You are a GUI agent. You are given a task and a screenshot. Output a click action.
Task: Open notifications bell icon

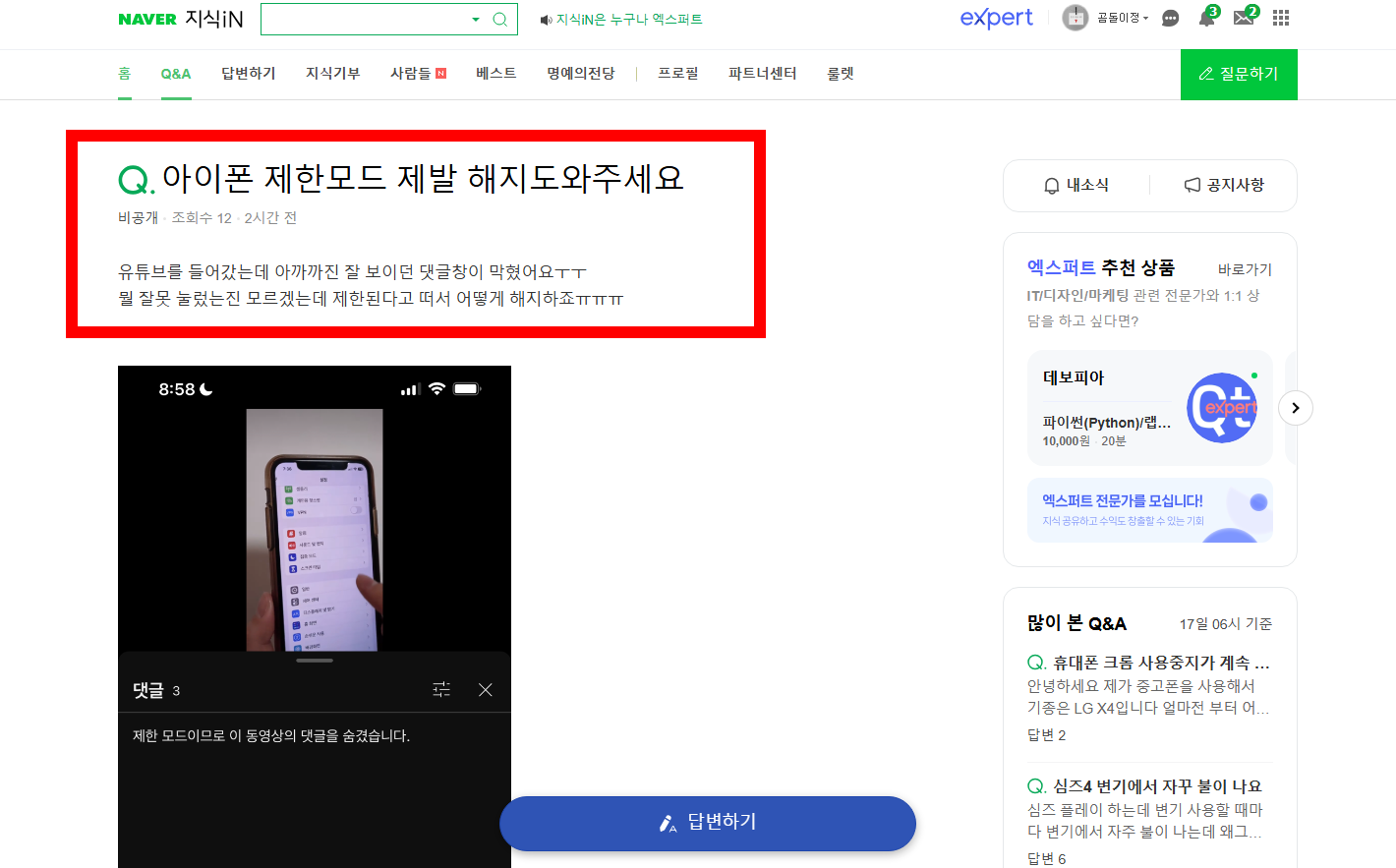(x=1207, y=18)
